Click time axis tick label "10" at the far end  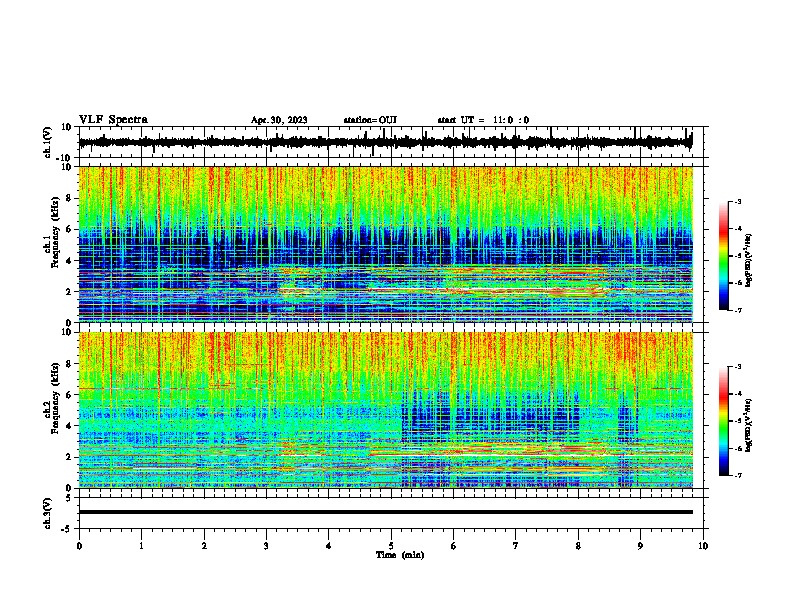703,546
